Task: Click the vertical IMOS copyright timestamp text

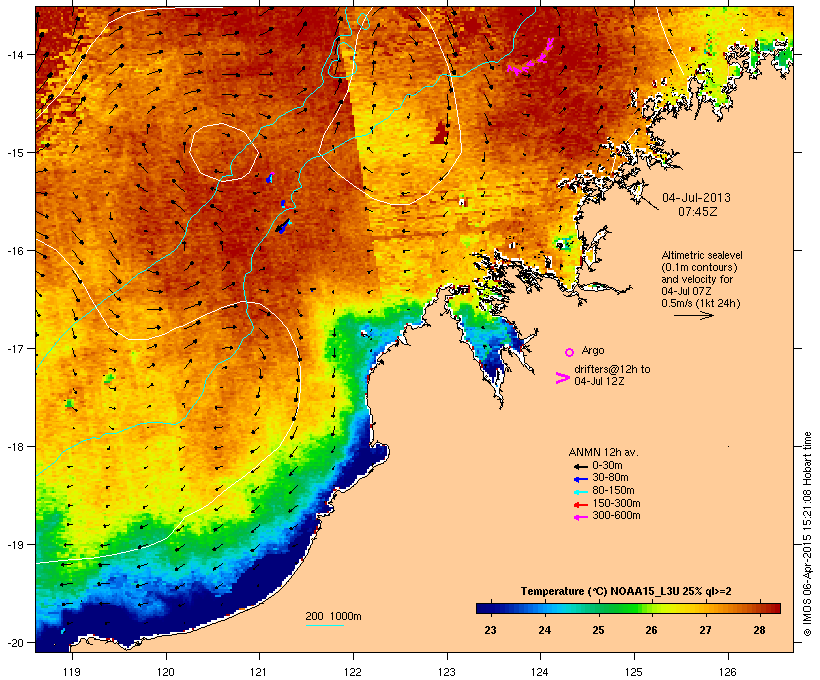Action: [x=807, y=534]
